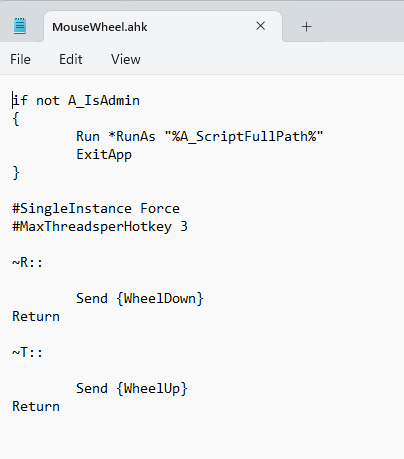The width and height of the screenshot is (404, 459).
Task: Click the last Return statement
Action: 36,407
